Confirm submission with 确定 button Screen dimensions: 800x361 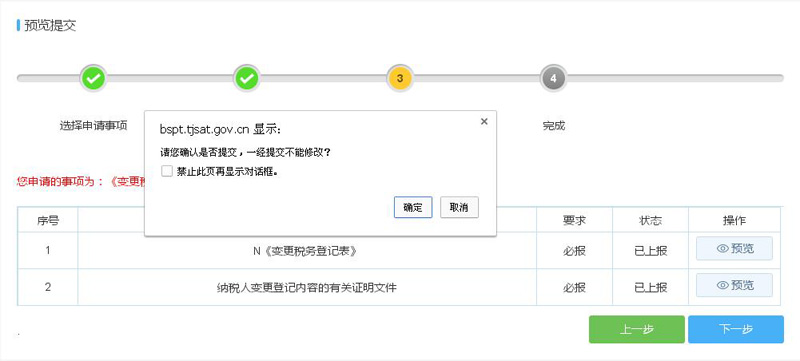click(413, 208)
